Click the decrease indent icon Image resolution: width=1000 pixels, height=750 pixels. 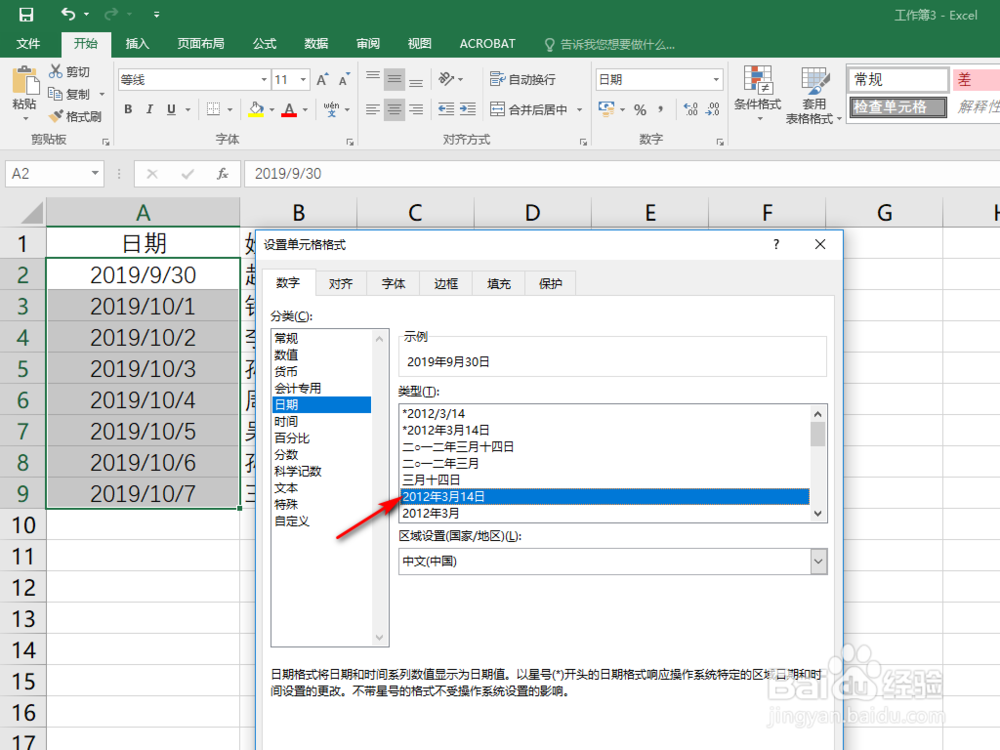click(446, 109)
